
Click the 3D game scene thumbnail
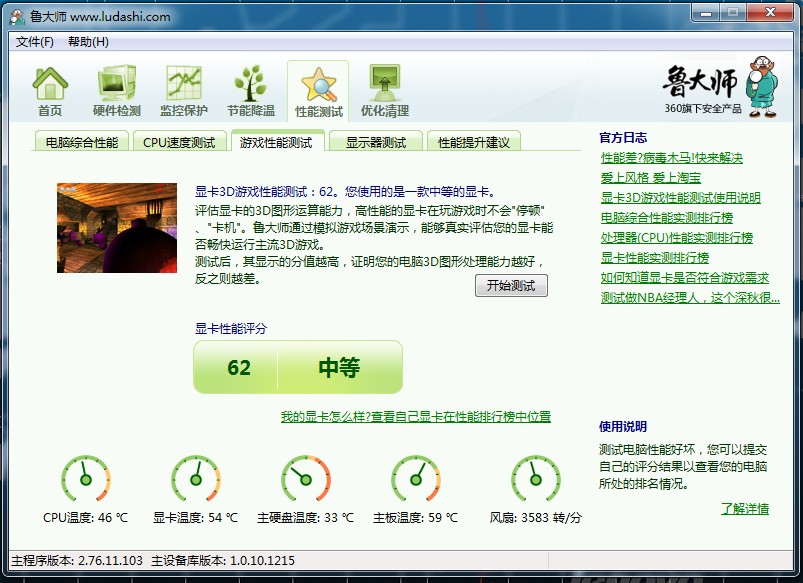point(117,228)
